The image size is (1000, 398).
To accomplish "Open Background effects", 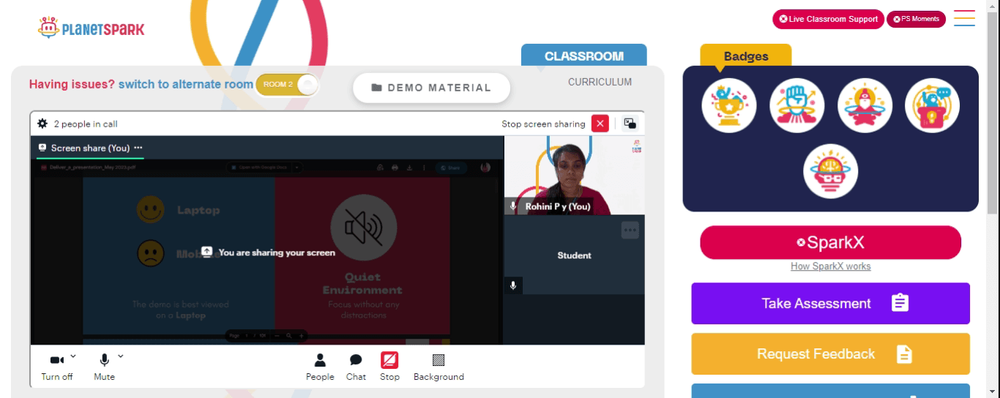I will [x=439, y=367].
